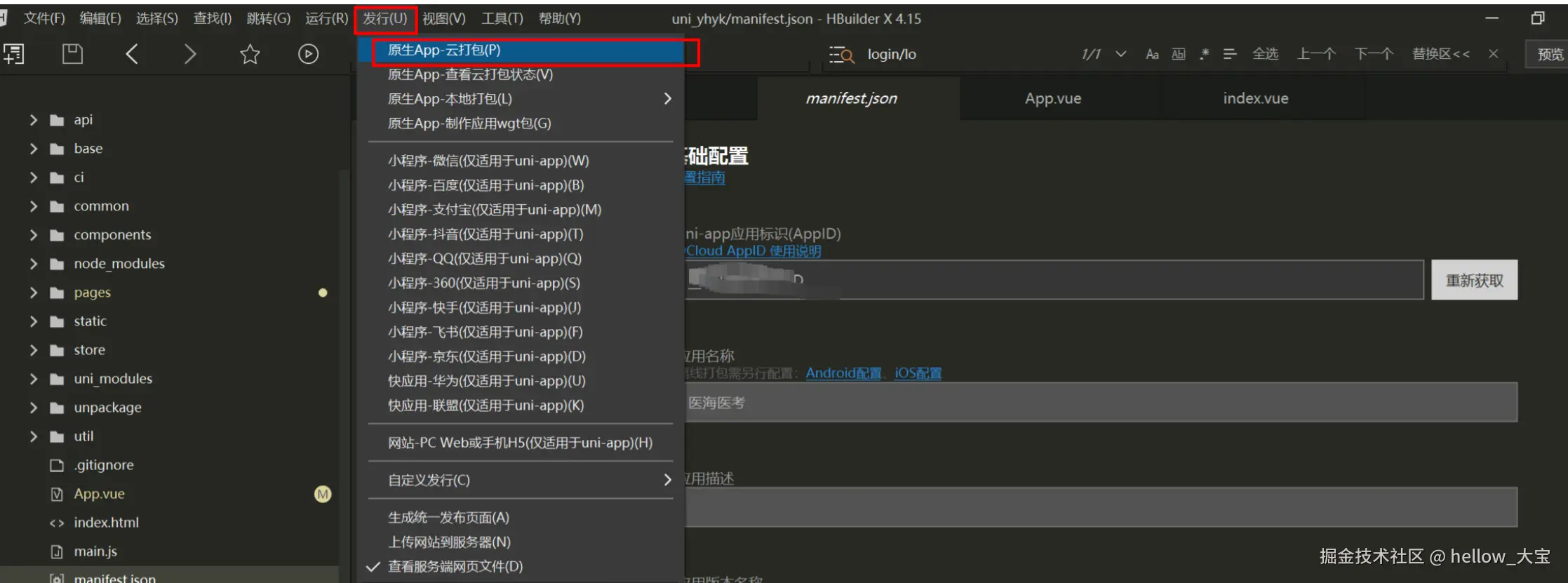Collapse the replace area with 替换区<<

(x=1441, y=54)
